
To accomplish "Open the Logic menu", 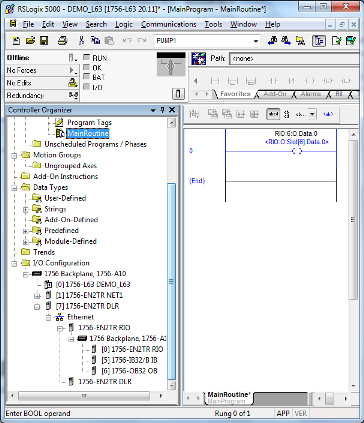I will coord(124,24).
